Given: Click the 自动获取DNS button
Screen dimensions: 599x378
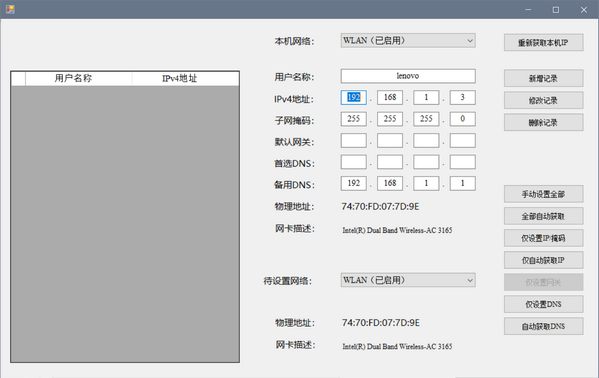Looking at the screenshot, I should (x=543, y=326).
